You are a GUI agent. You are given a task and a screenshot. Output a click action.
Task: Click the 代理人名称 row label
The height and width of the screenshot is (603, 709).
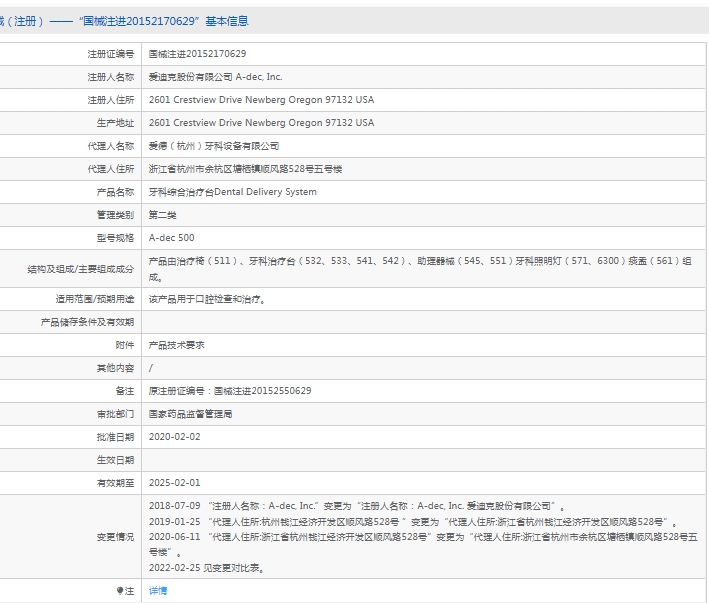[111, 146]
